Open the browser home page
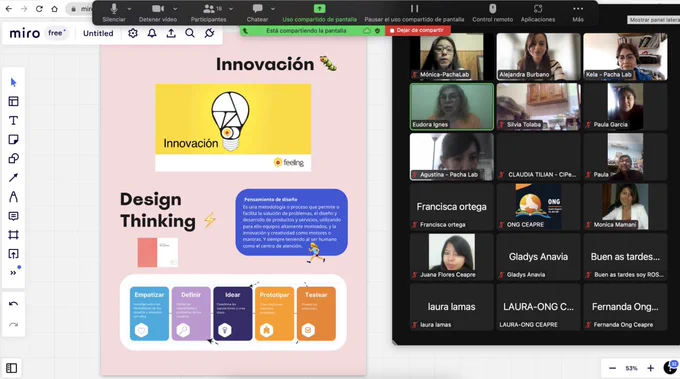This screenshot has width=680, height=379. pos(54,9)
